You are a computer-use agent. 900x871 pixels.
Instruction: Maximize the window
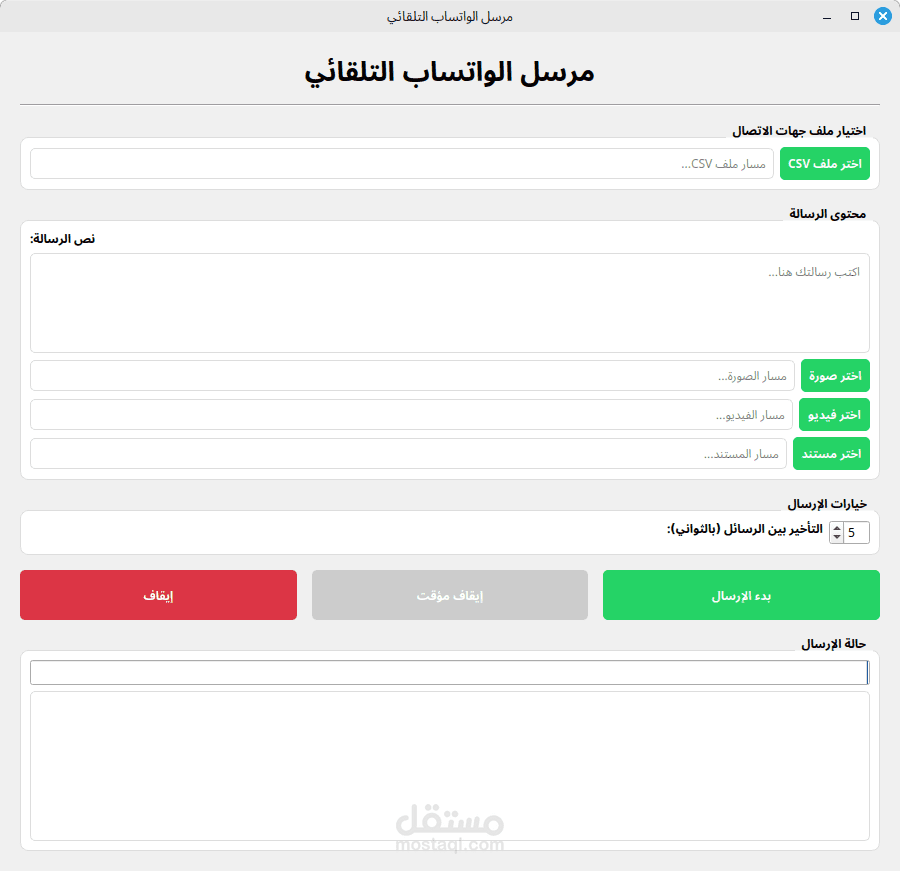point(855,16)
